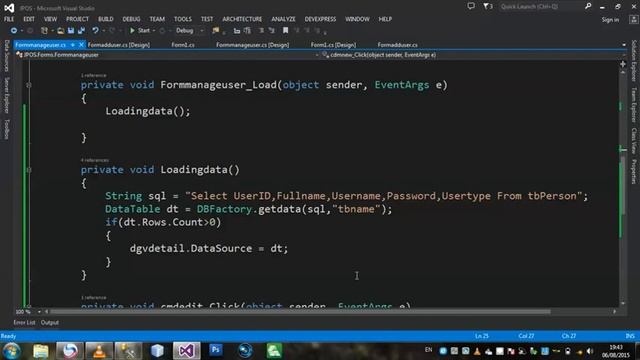Open Photoshop from the taskbar
The width and height of the screenshot is (640, 360).
[216, 350]
